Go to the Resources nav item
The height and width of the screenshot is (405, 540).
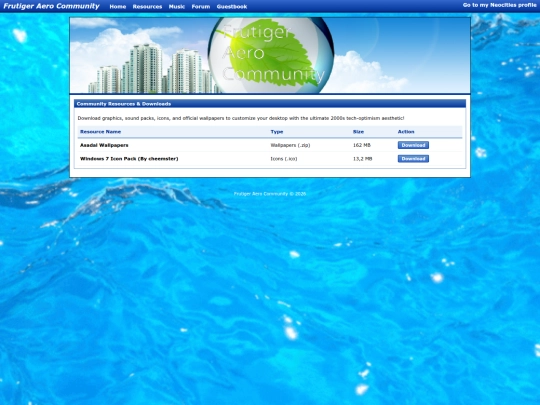pyautogui.click(x=147, y=7)
